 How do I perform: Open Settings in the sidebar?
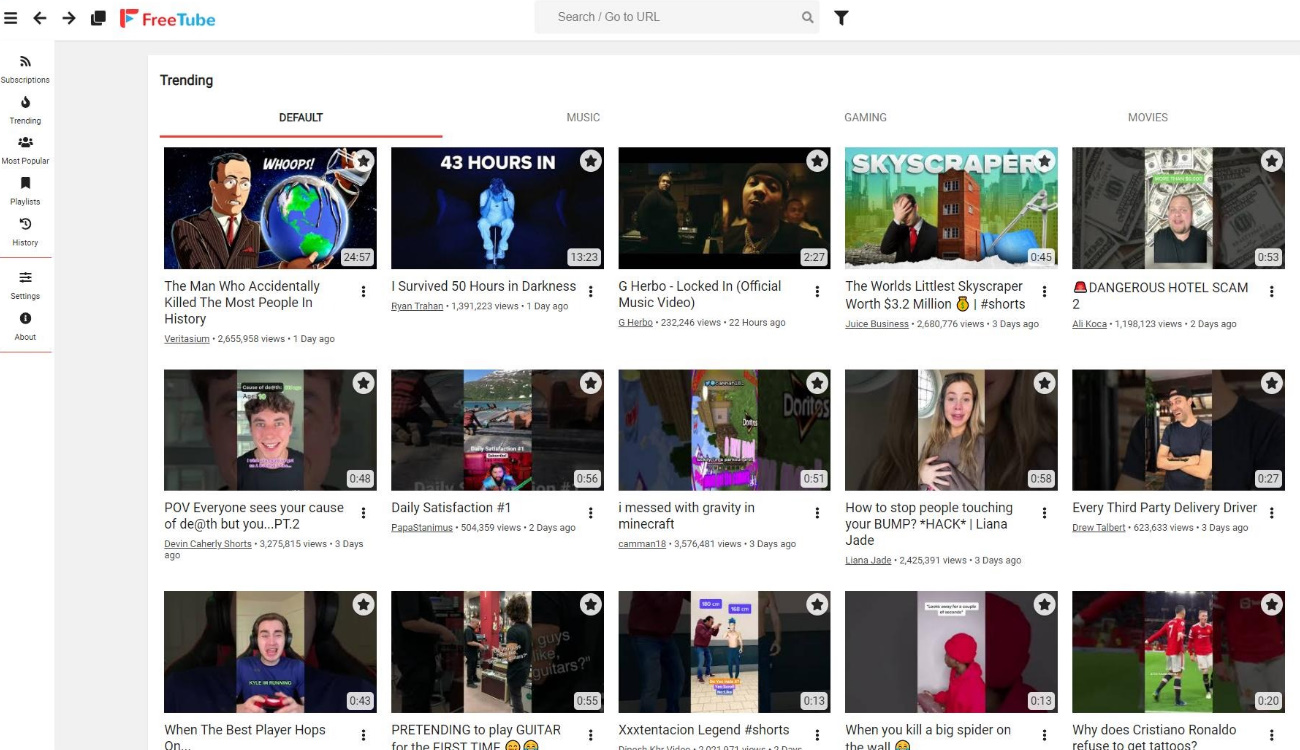25,285
